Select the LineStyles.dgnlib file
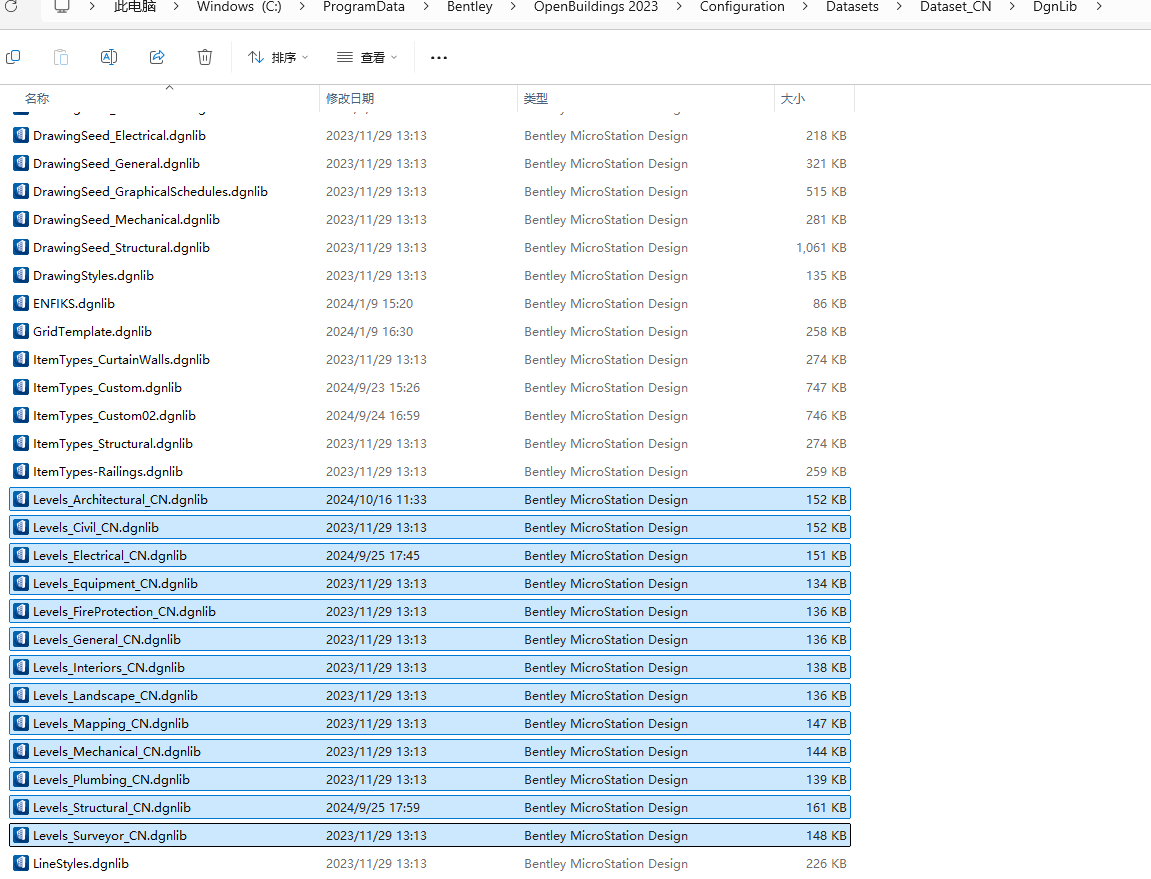This screenshot has height=879, width=1151. (430, 864)
